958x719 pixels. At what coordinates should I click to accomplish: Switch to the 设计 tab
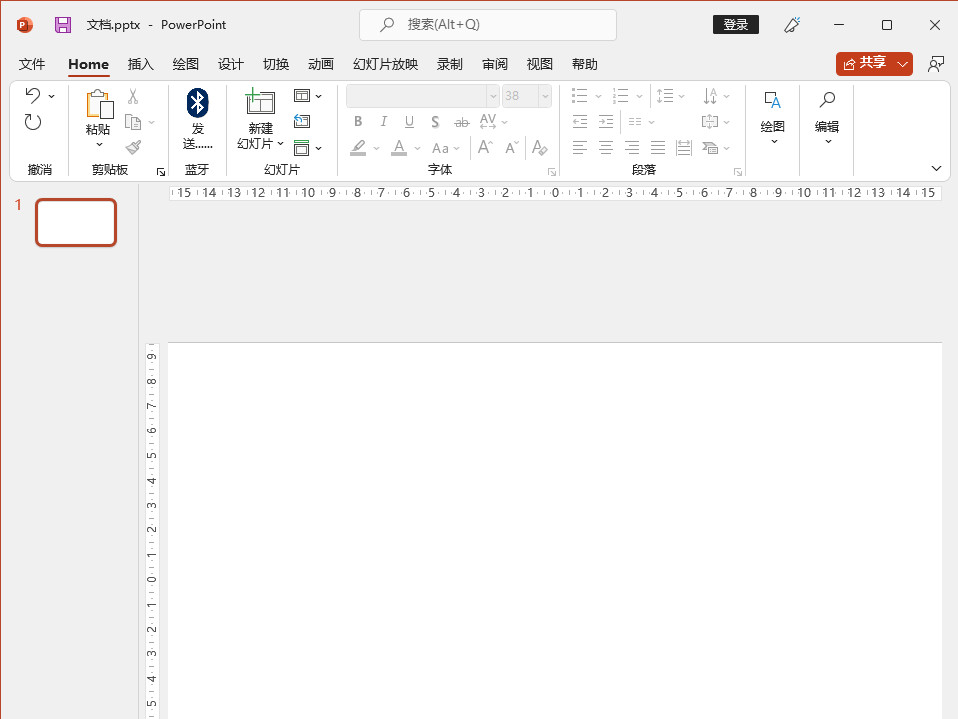231,64
